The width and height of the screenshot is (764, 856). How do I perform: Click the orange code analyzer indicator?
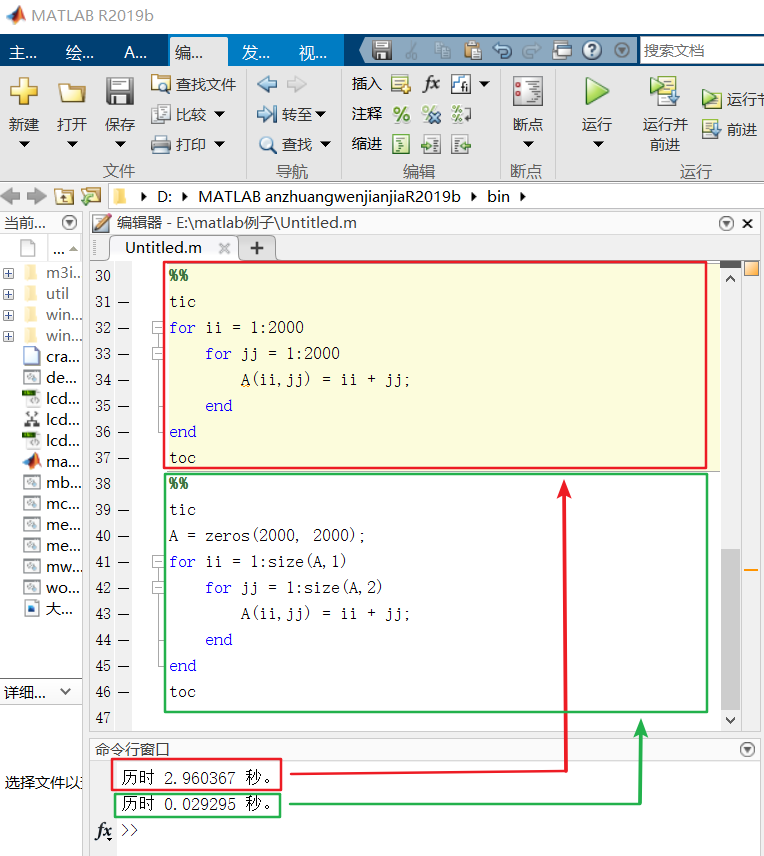click(752, 269)
